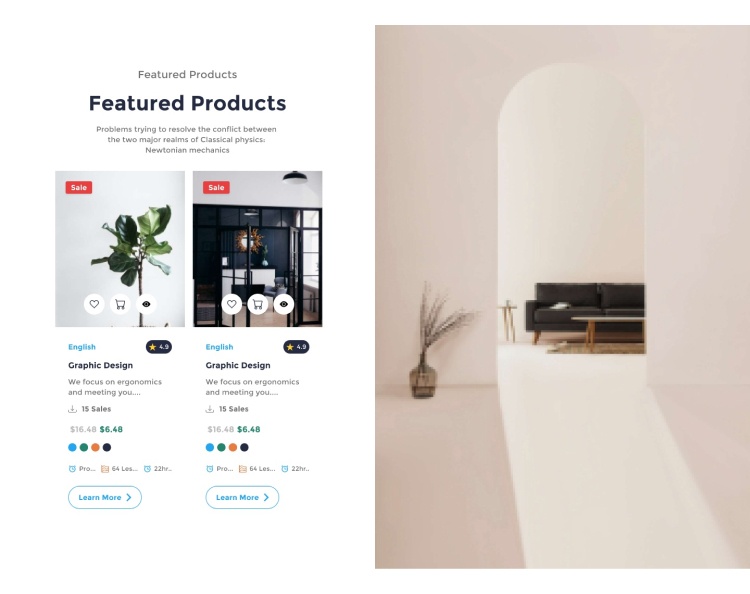Open Learn More on first product card
Image resolution: width=750 pixels, height=594 pixels.
click(x=105, y=497)
